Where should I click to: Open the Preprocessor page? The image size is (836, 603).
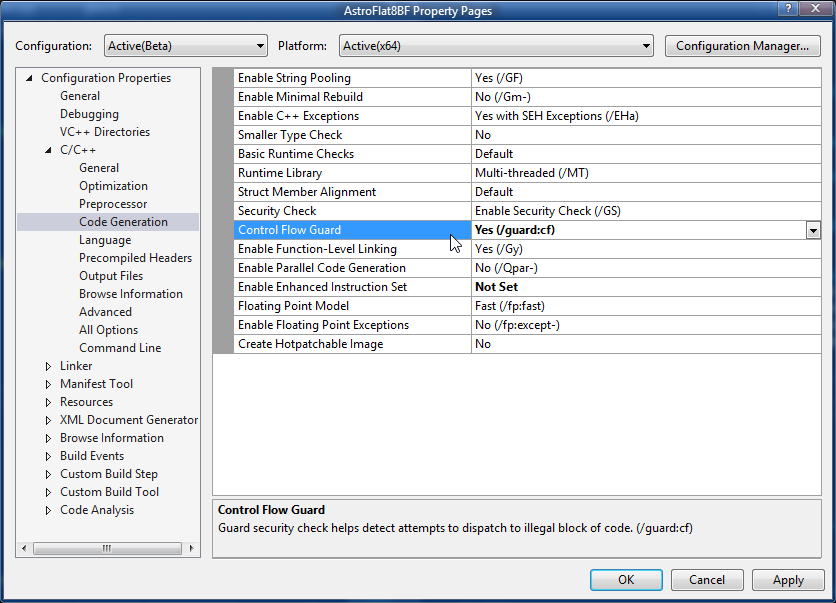tap(113, 204)
